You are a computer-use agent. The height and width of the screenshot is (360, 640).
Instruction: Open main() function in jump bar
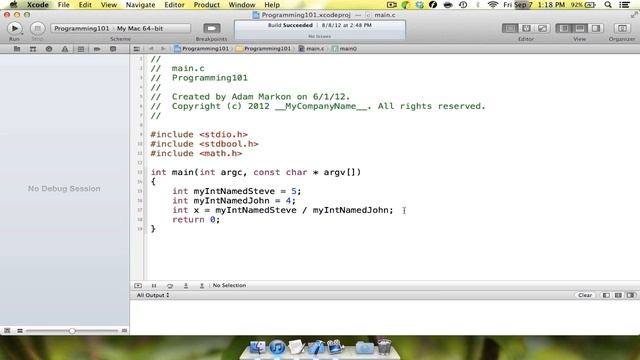tap(344, 49)
